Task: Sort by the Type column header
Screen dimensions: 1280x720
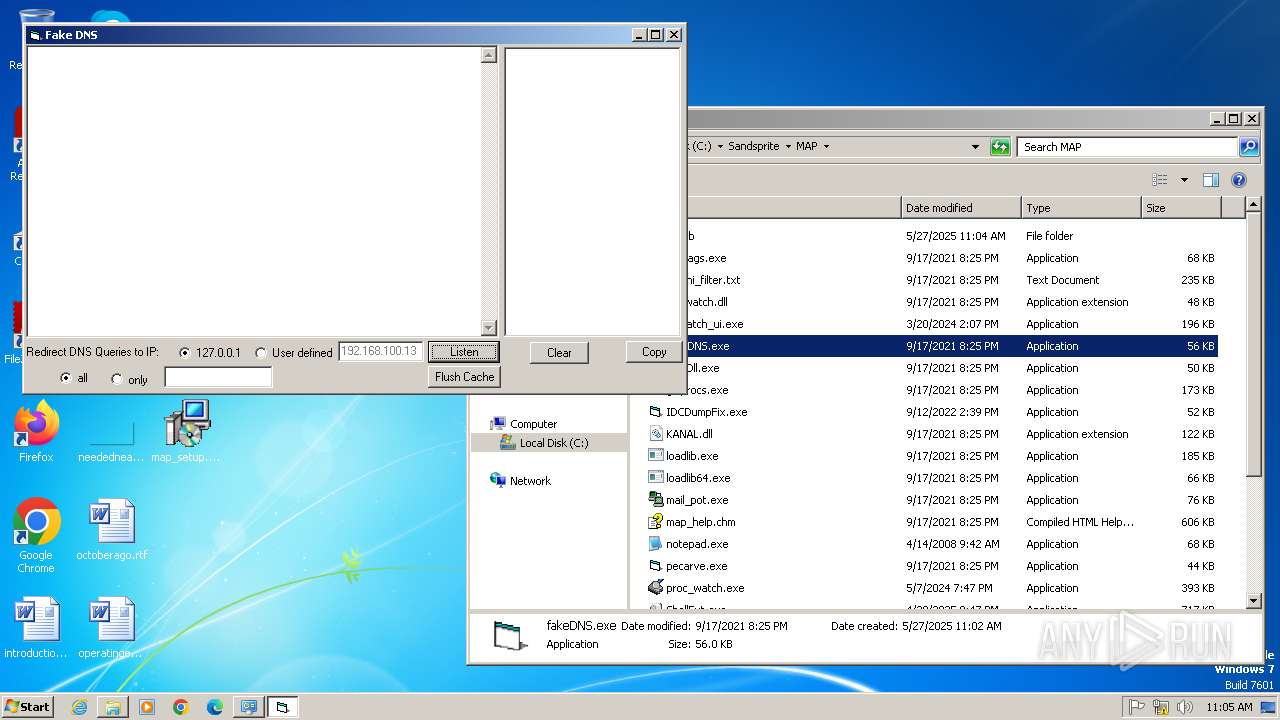Action: (1081, 208)
